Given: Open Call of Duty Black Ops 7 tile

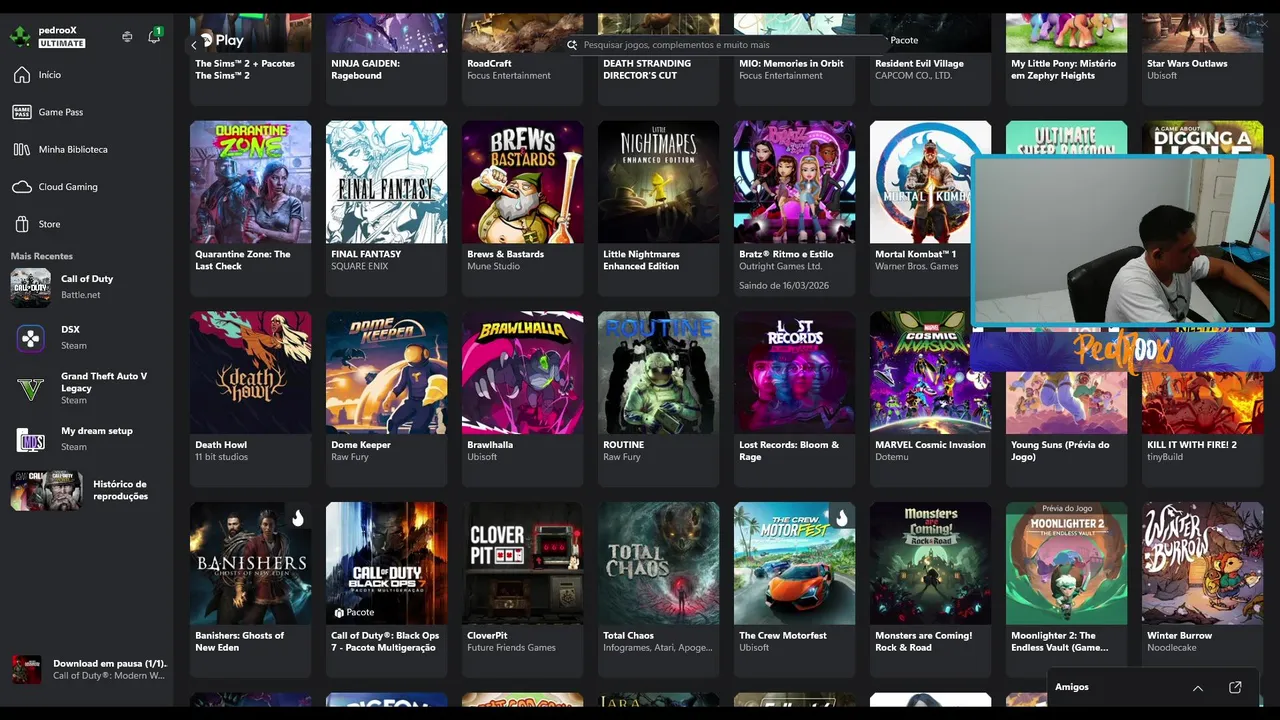Looking at the screenshot, I should tap(387, 589).
